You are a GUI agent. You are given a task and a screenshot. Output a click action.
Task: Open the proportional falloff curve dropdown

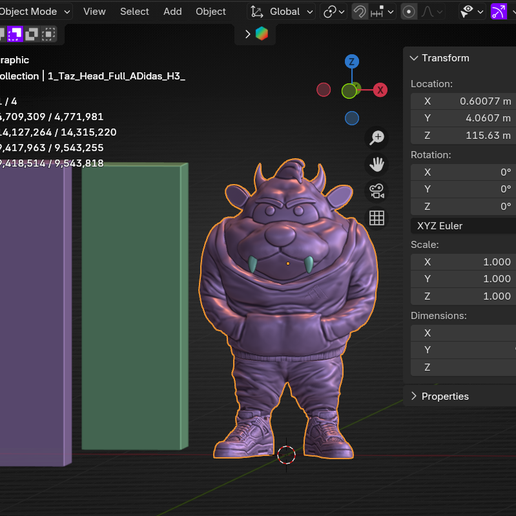click(x=432, y=12)
